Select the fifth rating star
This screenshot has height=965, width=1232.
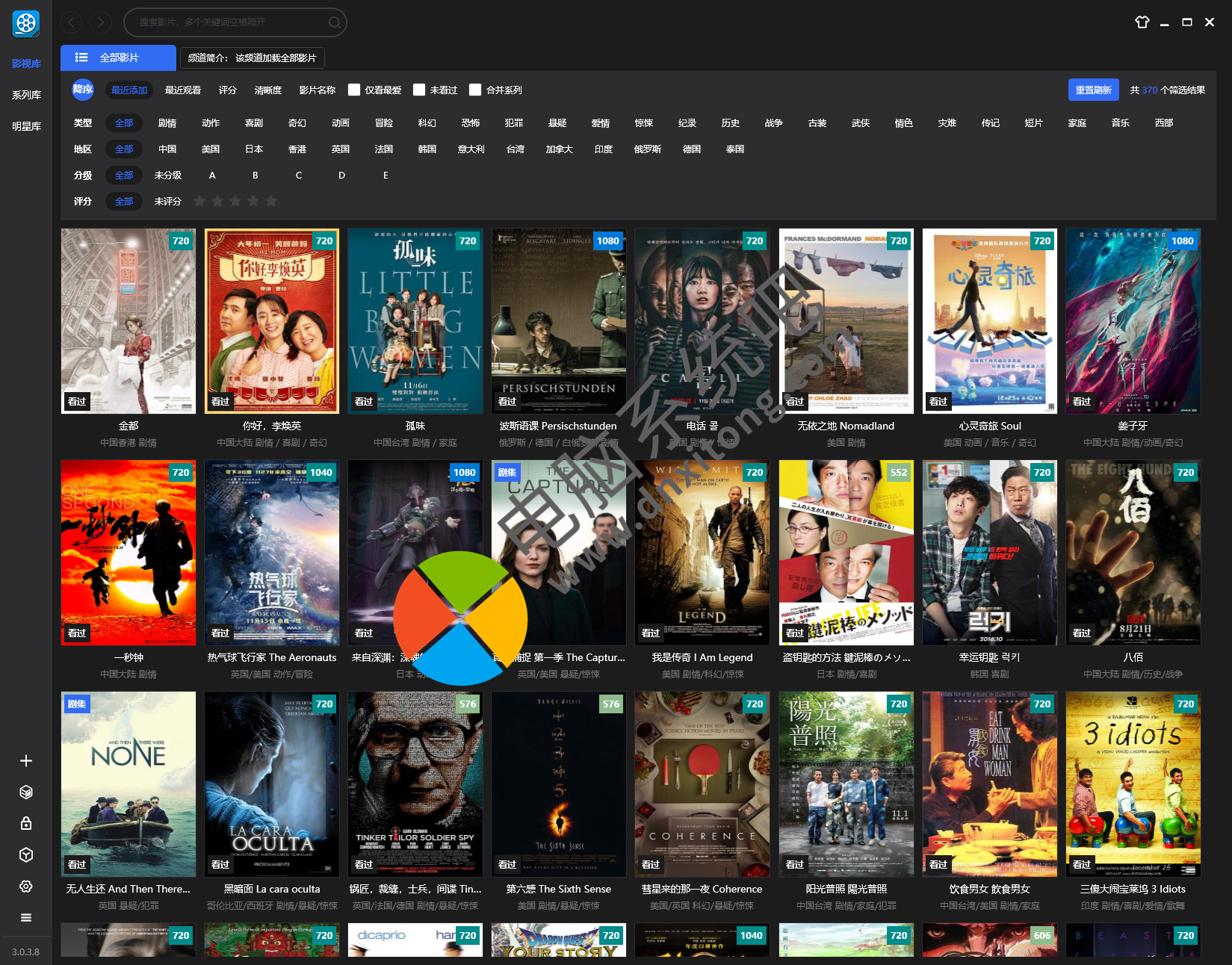[271, 201]
